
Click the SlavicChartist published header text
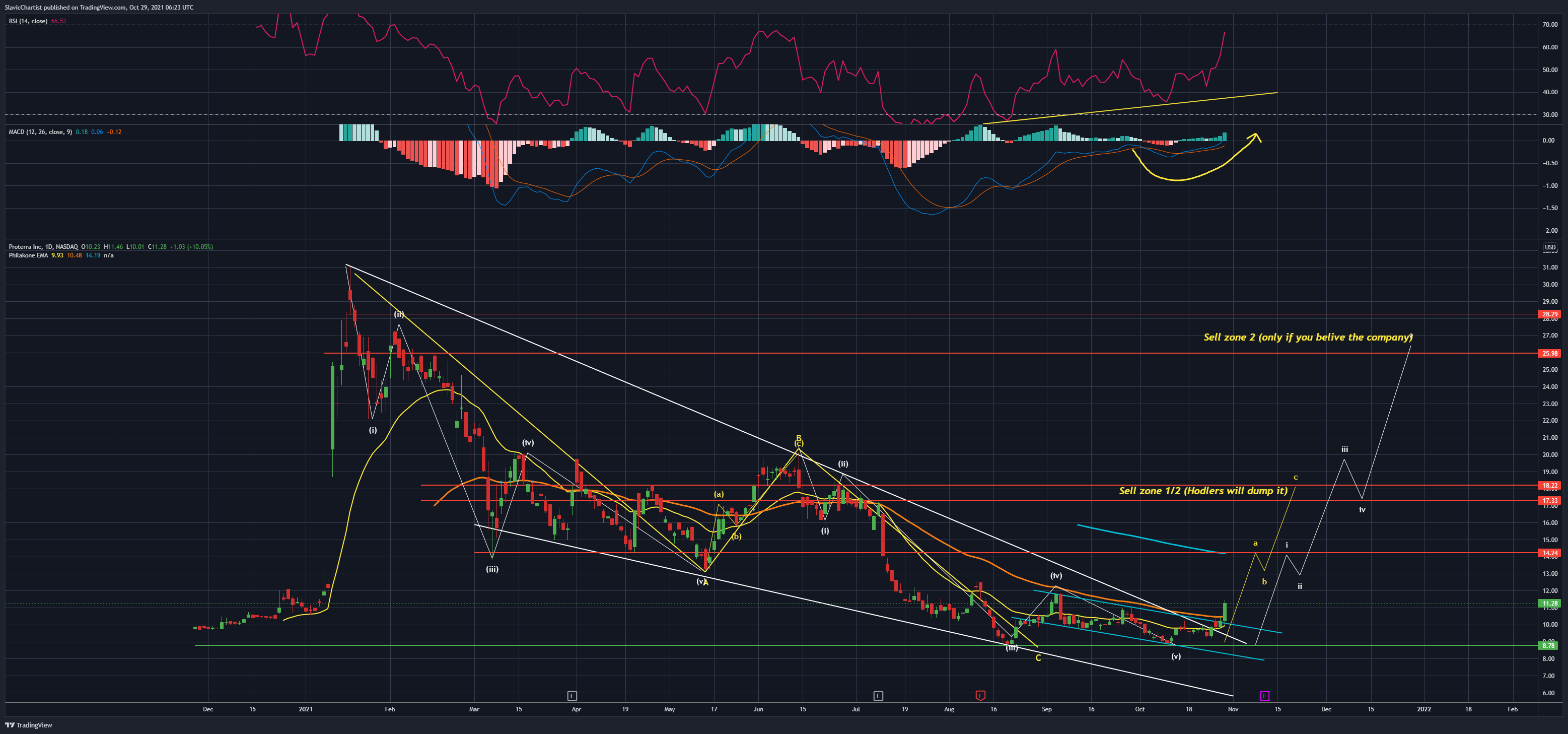(x=99, y=8)
